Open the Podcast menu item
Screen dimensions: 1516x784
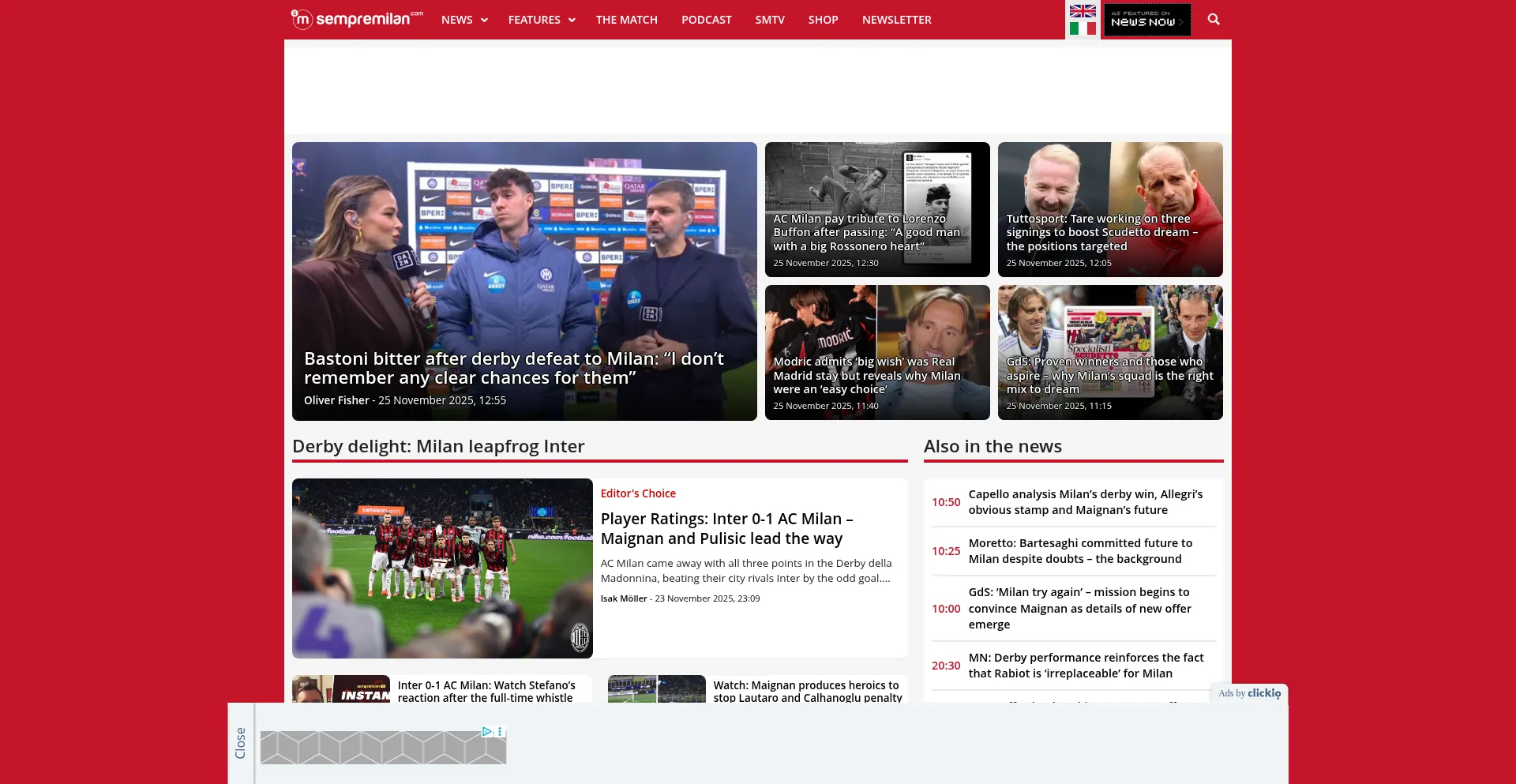706,20
